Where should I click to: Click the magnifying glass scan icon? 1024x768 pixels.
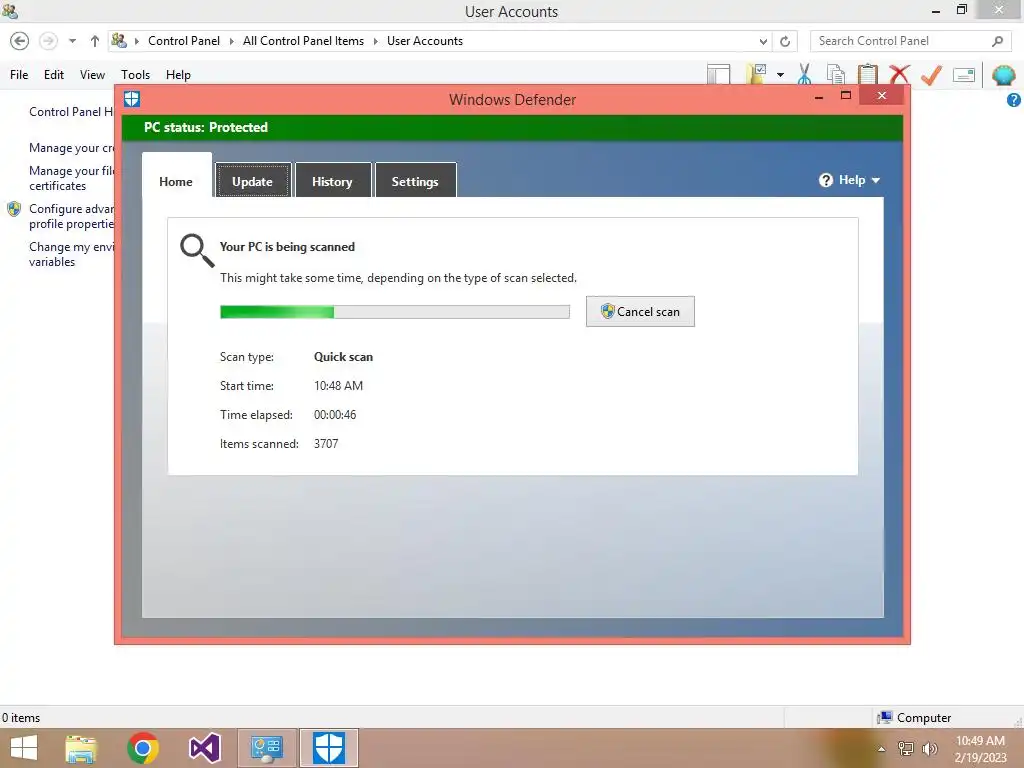tap(197, 251)
